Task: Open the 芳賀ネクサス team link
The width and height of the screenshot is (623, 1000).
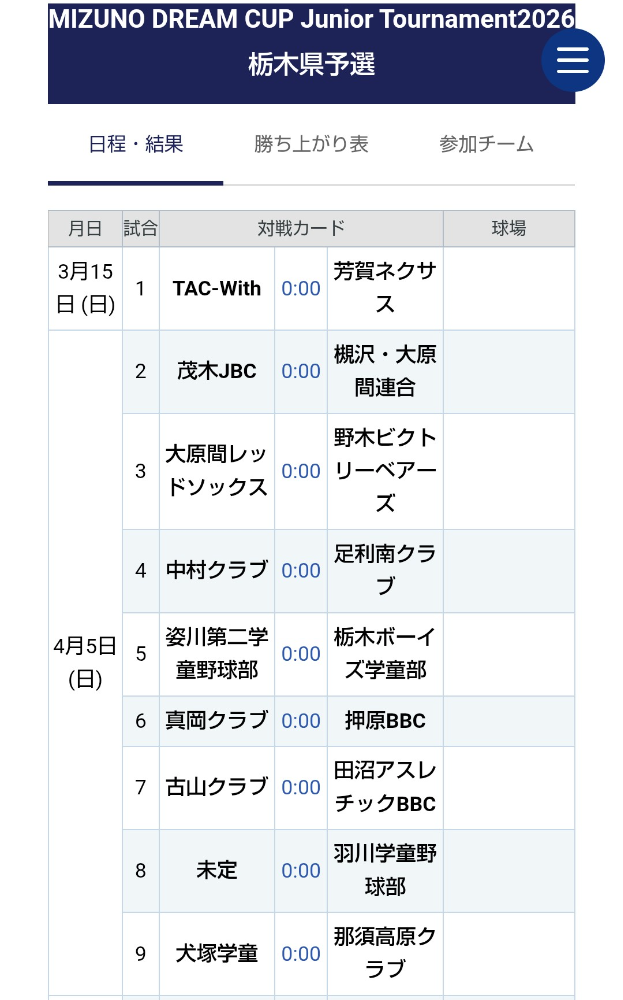Action: [x=385, y=288]
